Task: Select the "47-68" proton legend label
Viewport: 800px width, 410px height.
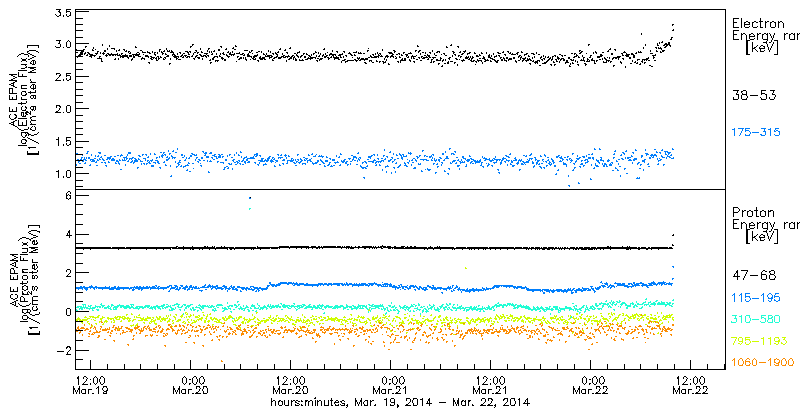Action: pos(754,276)
